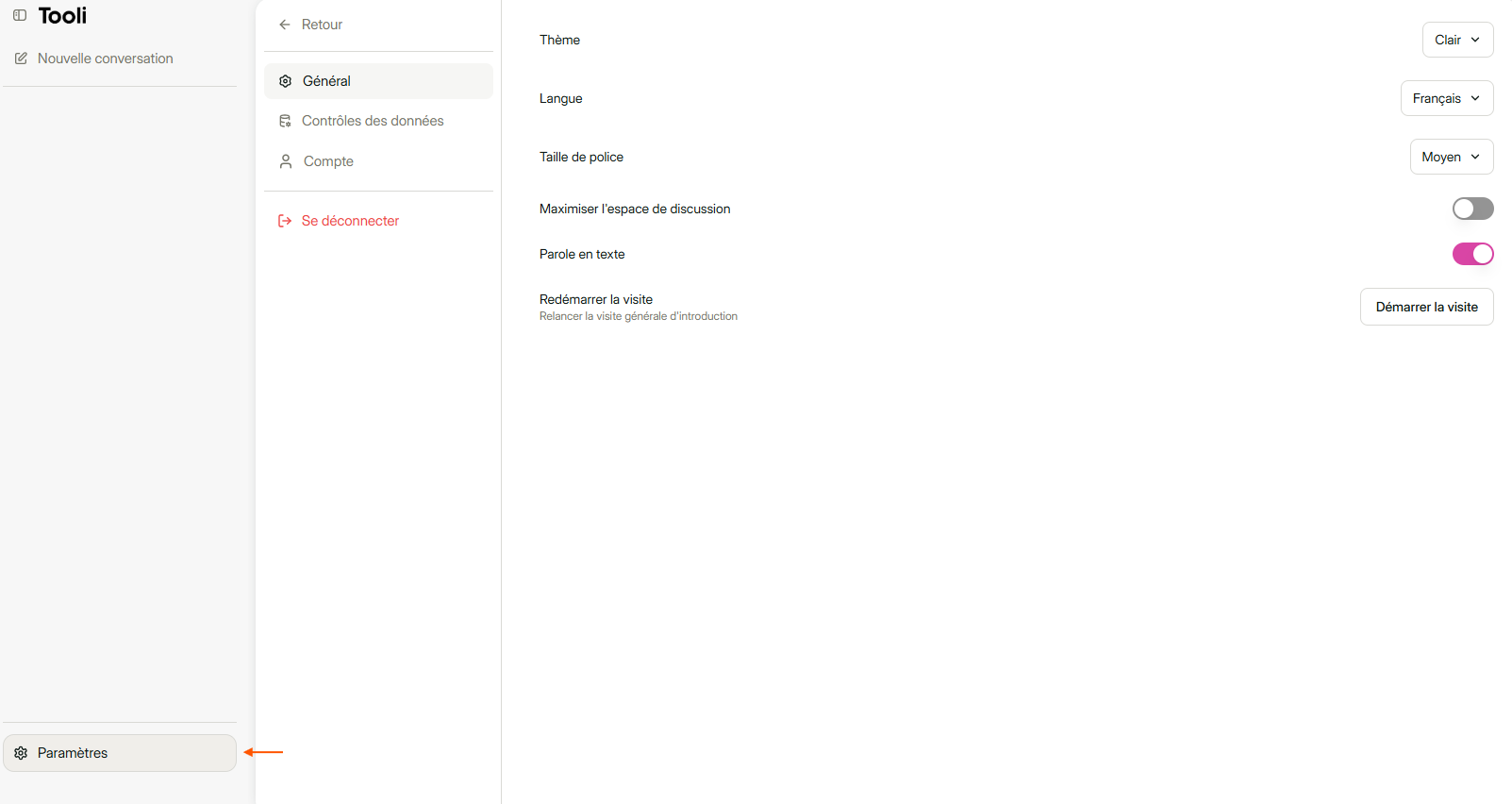
Task: Open the Langue dropdown showing Français
Action: pos(1447,98)
